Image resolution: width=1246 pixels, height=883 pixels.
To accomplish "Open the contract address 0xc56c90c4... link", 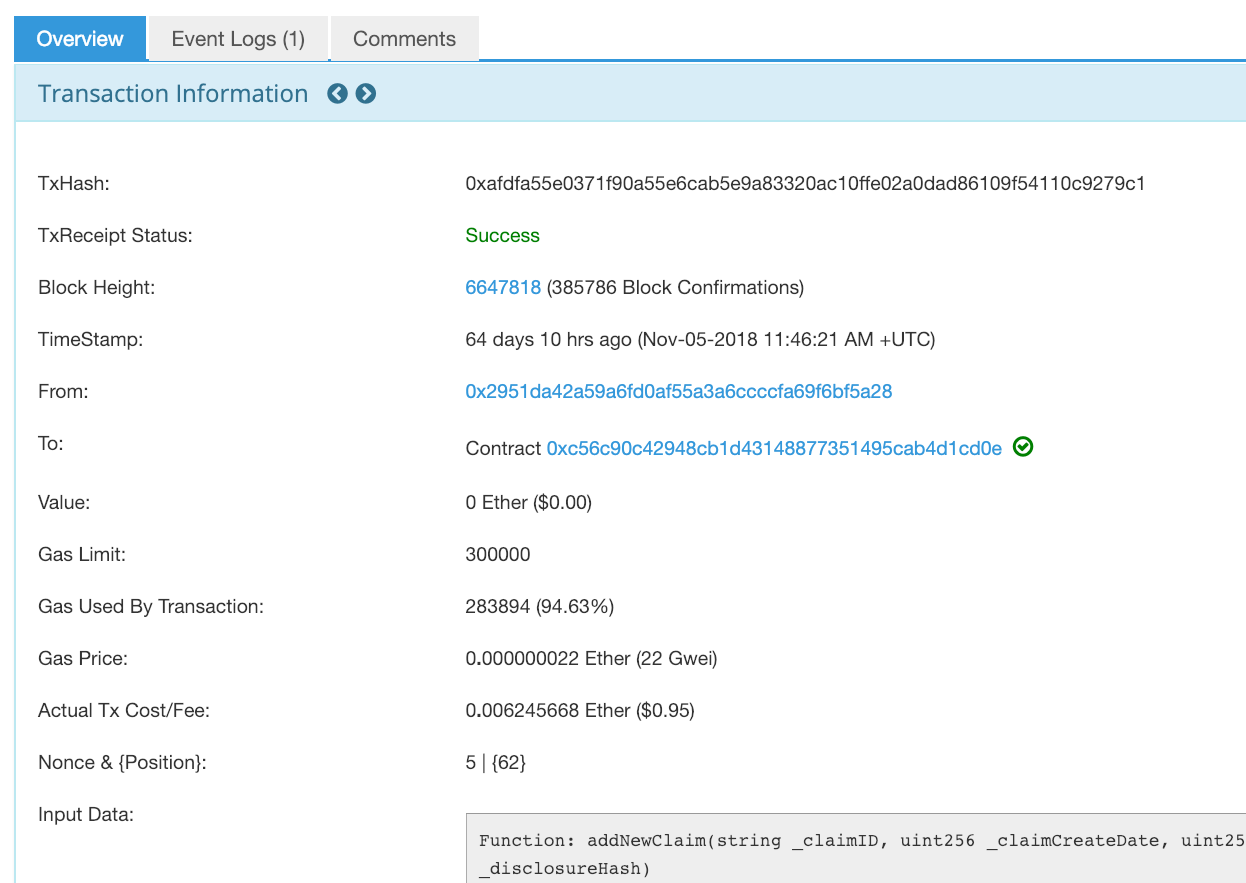I will click(774, 448).
